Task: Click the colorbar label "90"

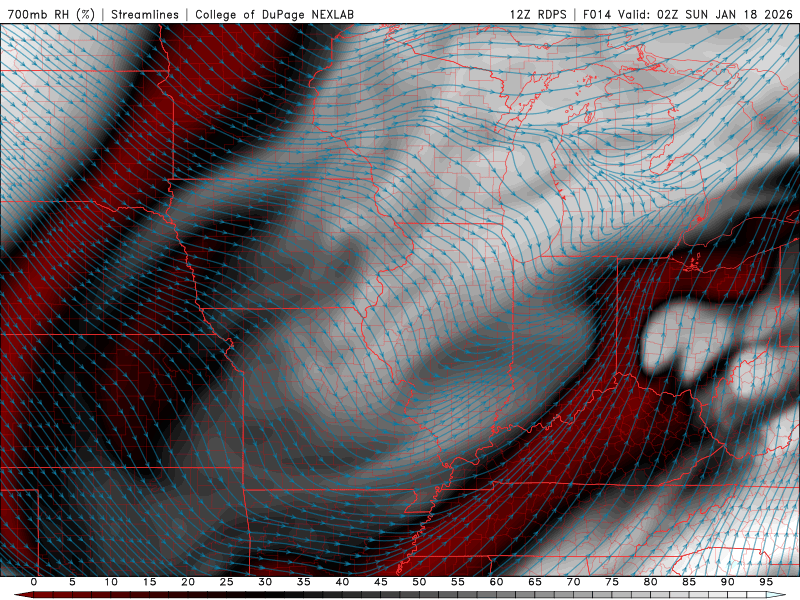Action: (x=727, y=582)
